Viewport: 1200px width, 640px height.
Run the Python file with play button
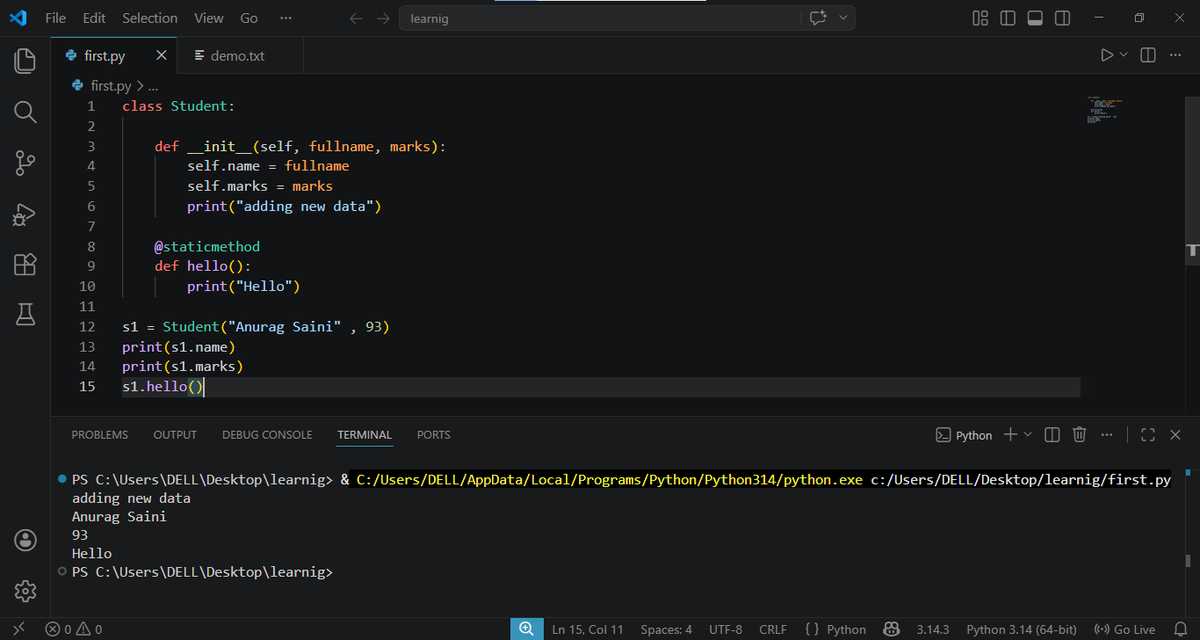1107,55
